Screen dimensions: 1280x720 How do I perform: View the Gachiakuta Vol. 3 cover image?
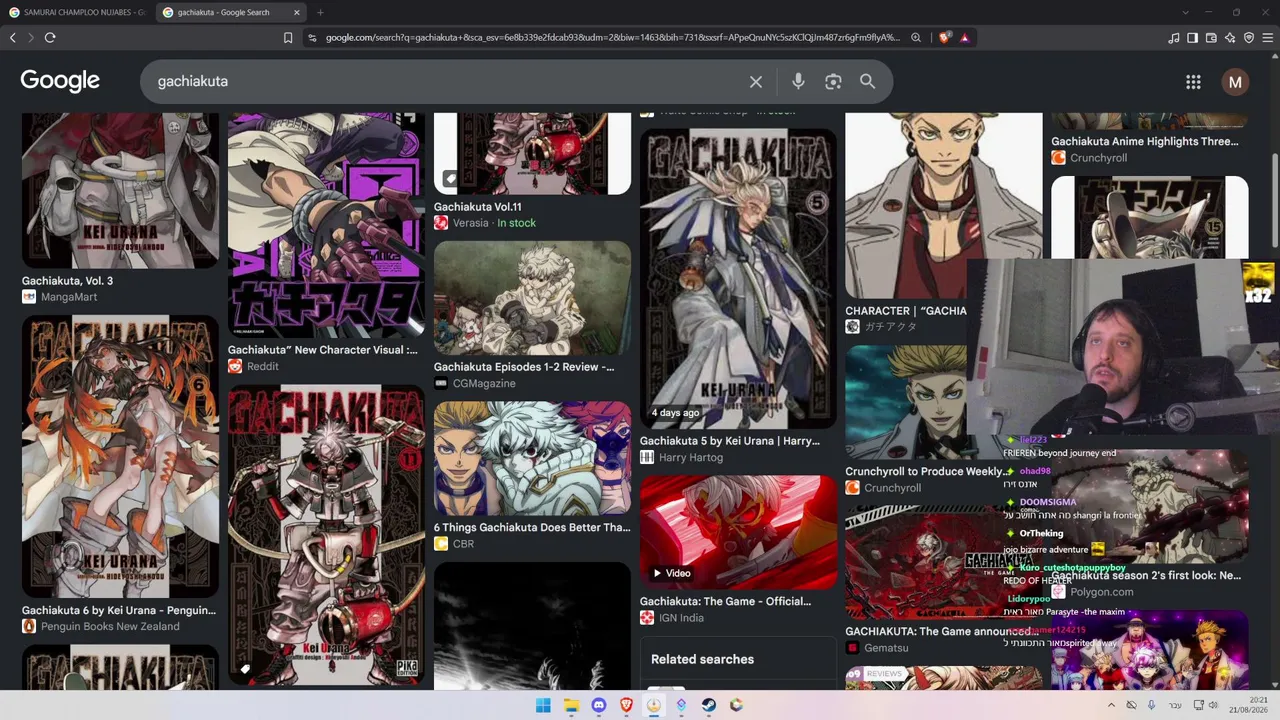120,190
